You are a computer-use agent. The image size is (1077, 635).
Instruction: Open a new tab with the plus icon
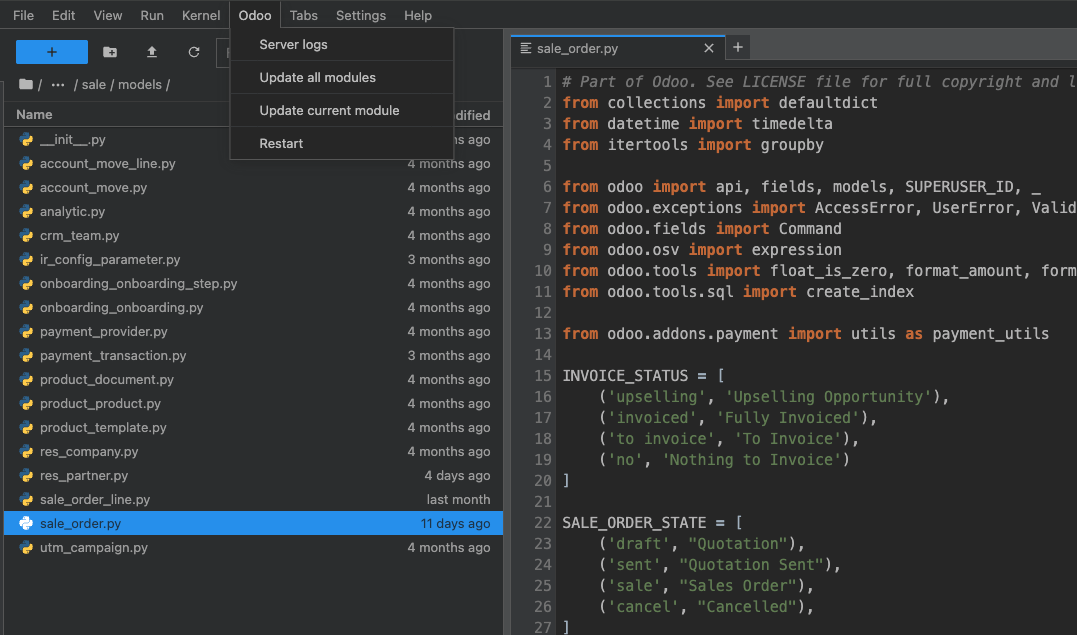tap(738, 47)
